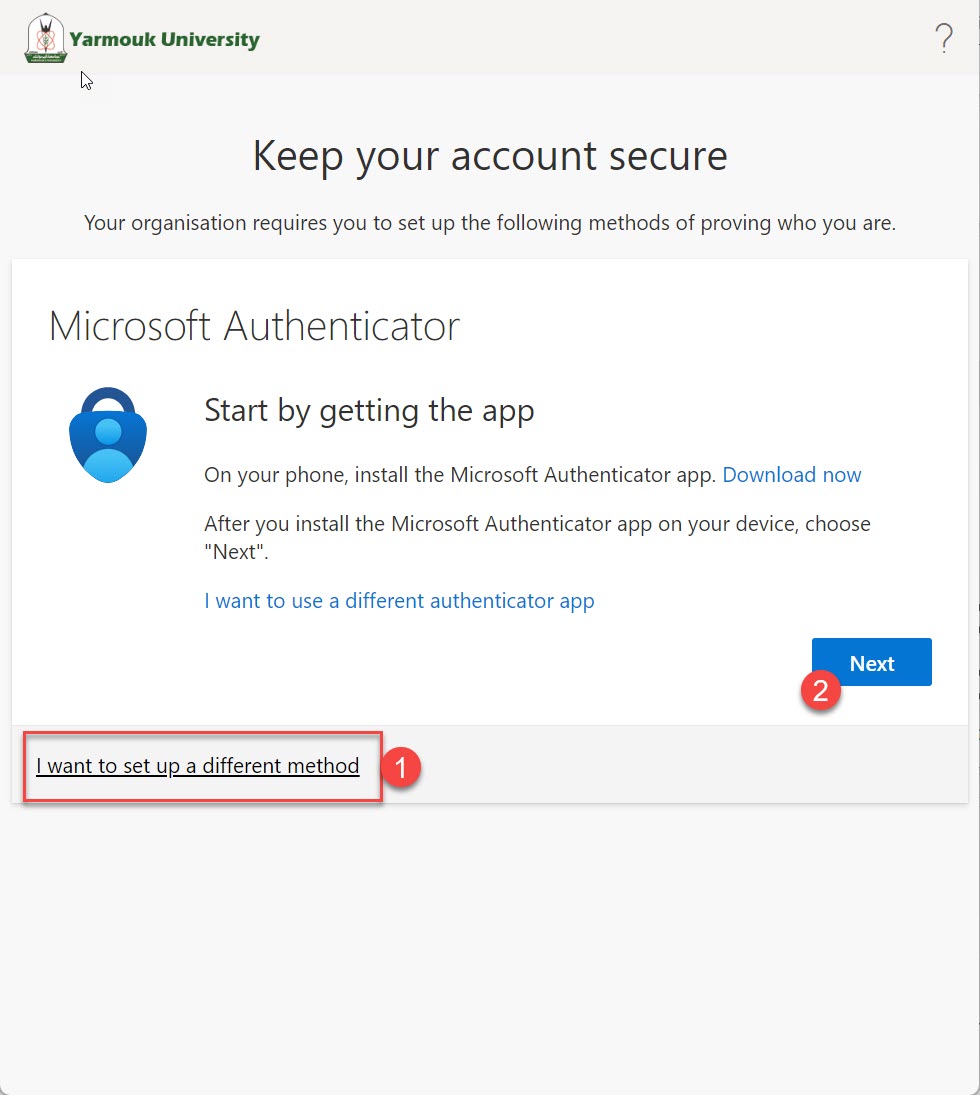This screenshot has width=980, height=1095.
Task: Click the 'Start by getting the app' heading
Action: [369, 411]
